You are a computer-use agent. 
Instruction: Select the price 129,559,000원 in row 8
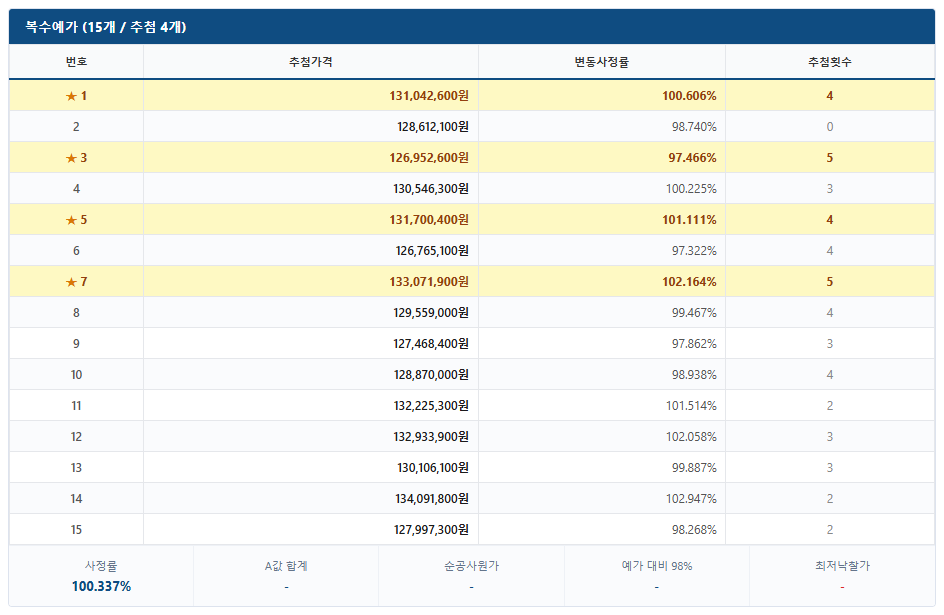coord(431,313)
